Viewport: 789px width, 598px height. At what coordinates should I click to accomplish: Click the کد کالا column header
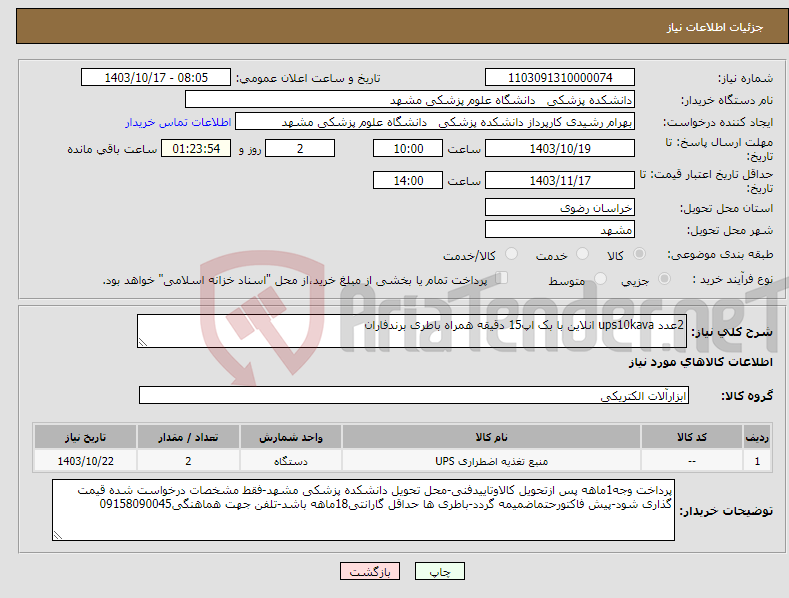click(x=691, y=437)
